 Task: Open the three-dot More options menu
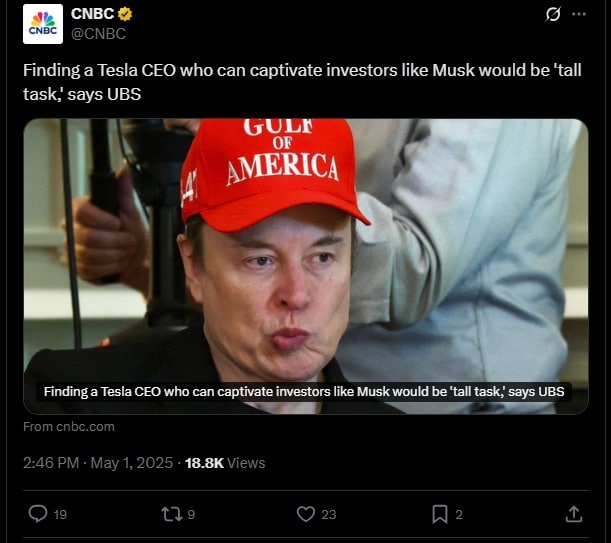(579, 14)
